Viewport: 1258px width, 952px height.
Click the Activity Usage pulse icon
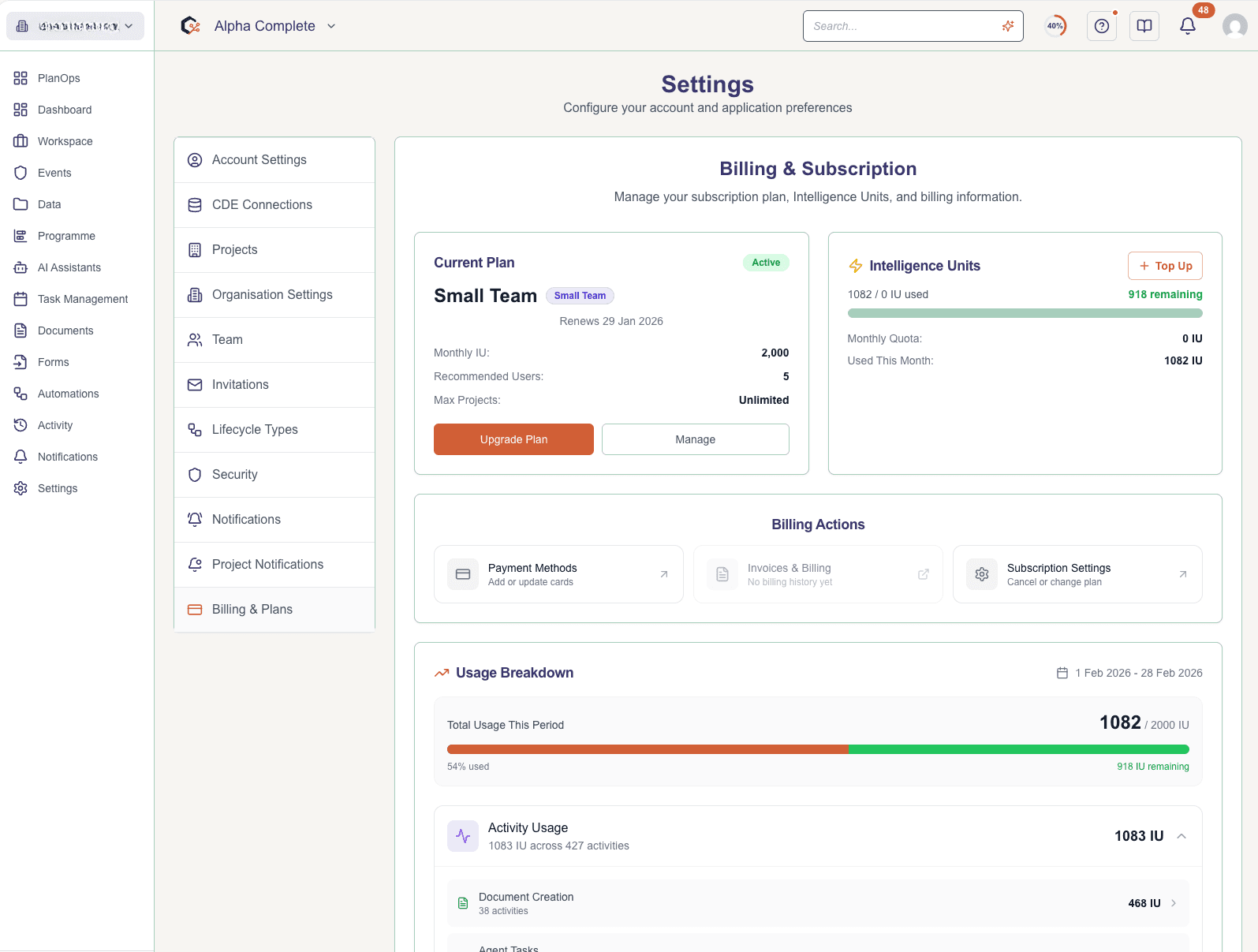click(x=463, y=836)
